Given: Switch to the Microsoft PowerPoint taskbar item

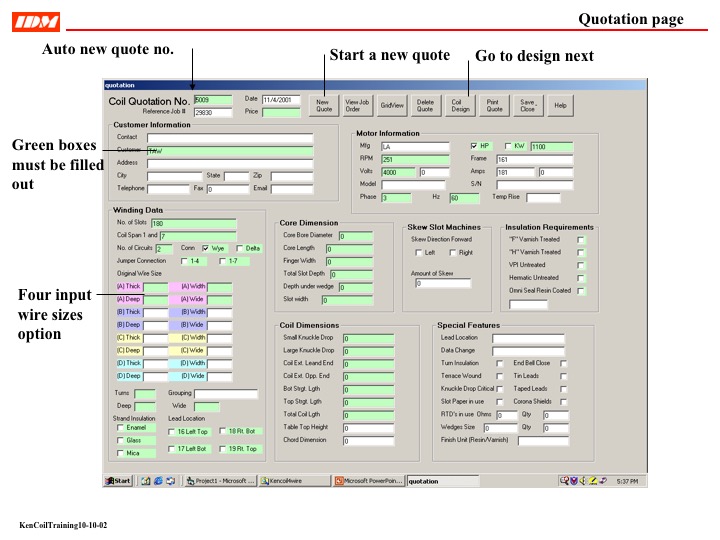Looking at the screenshot, I should pos(368,481).
